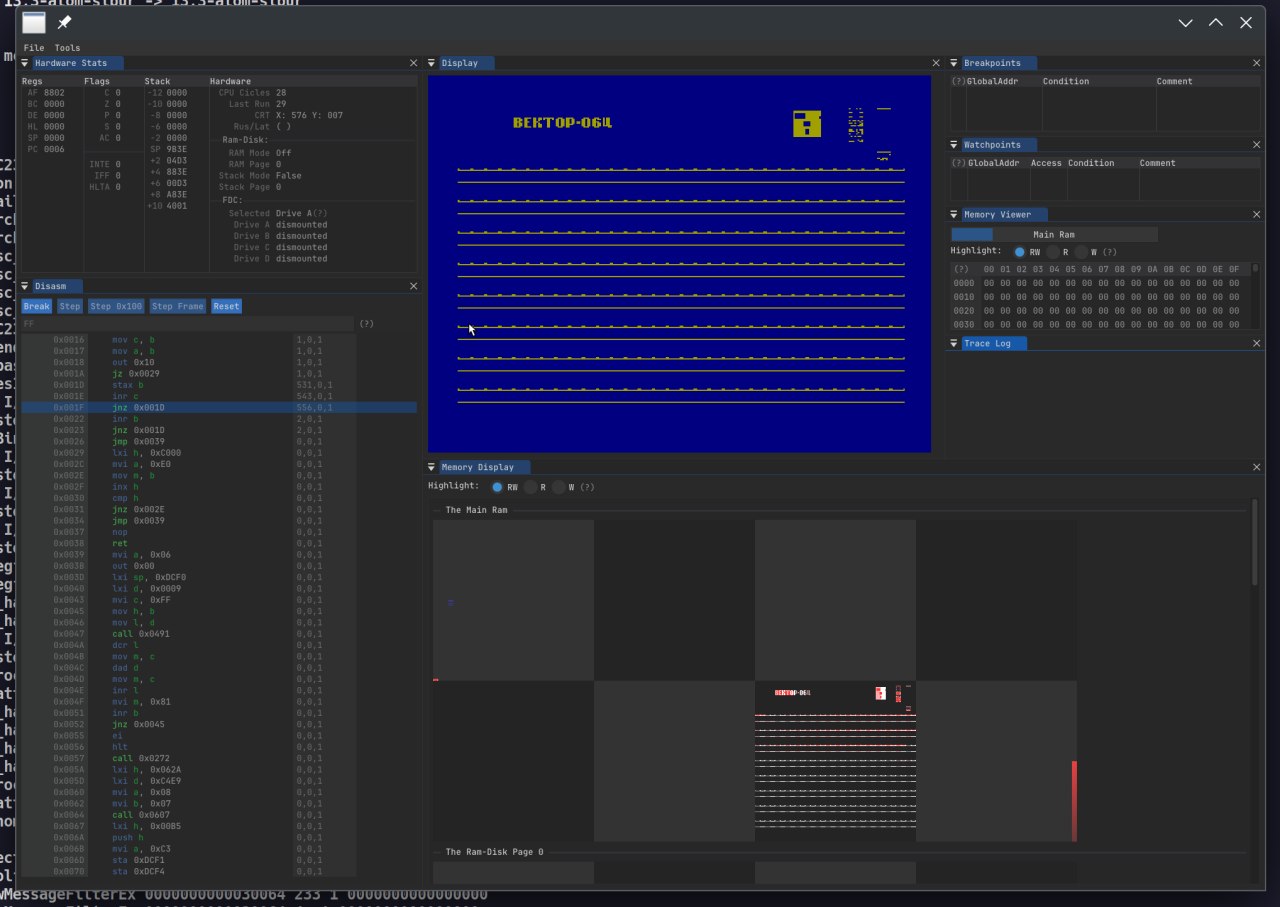Click help (?) next to Selected Drive A

coord(321,213)
